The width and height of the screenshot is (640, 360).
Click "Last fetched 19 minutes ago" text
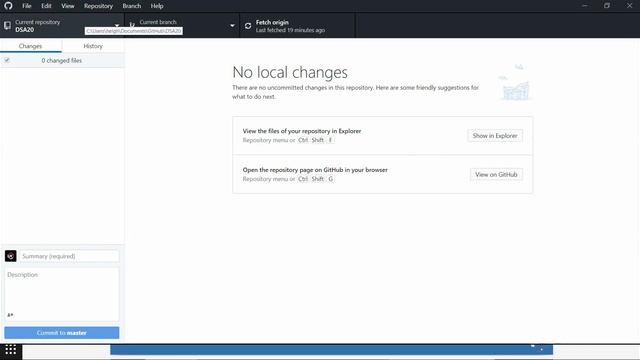(290, 30)
